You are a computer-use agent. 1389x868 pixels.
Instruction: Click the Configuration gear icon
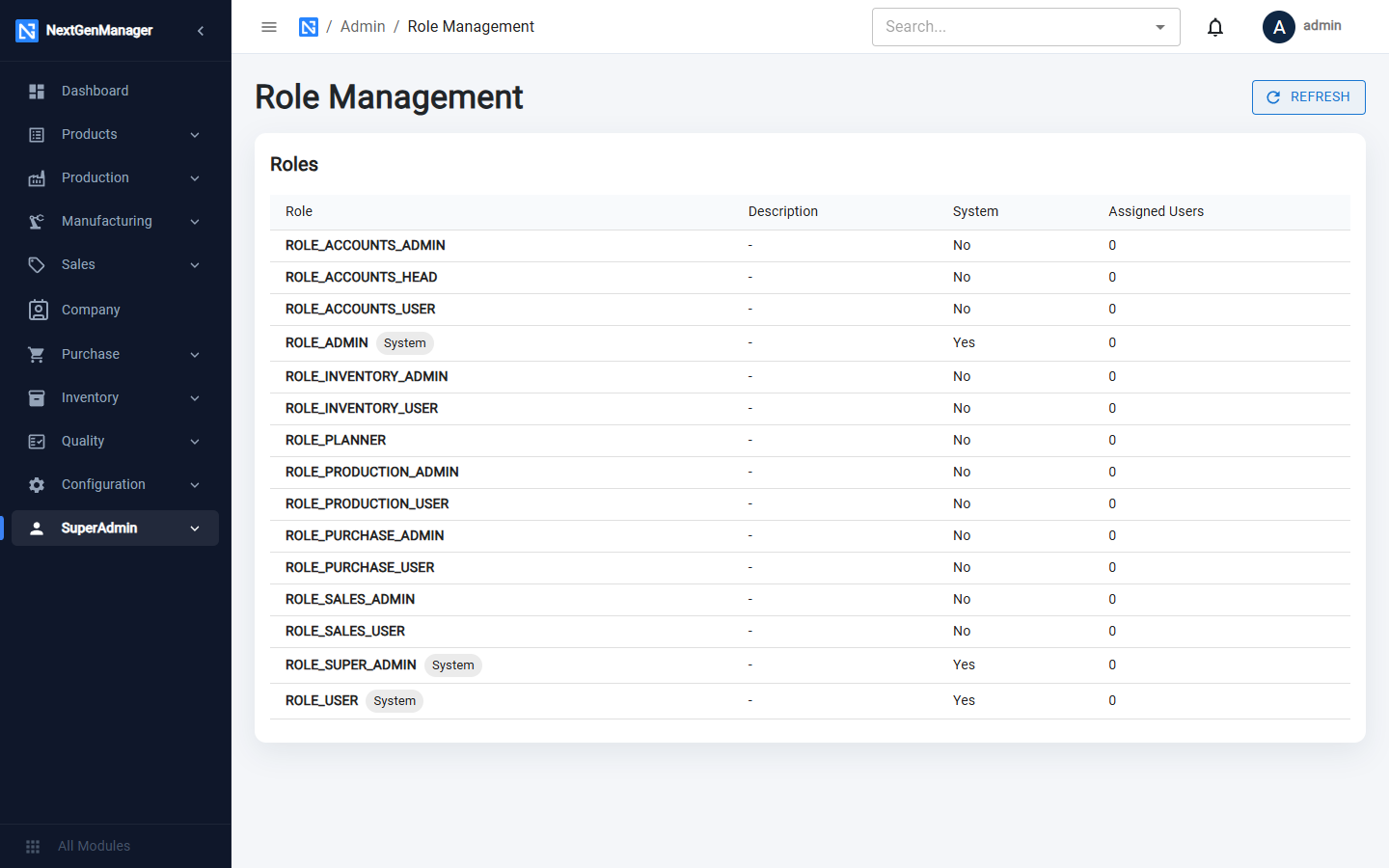(37, 485)
